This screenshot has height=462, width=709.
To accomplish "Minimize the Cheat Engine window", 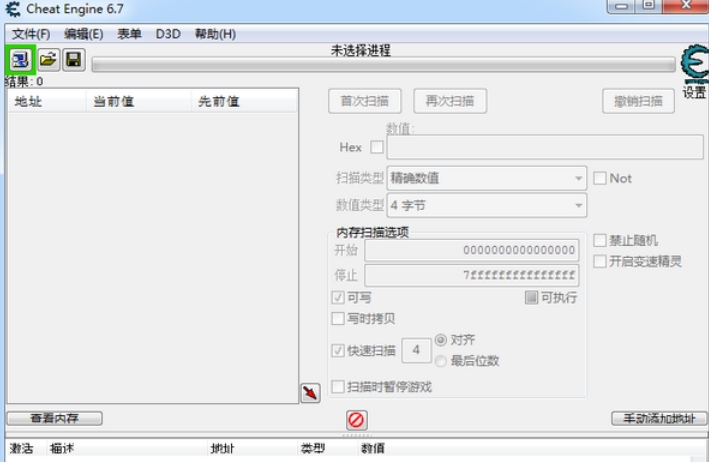I will [x=621, y=6].
